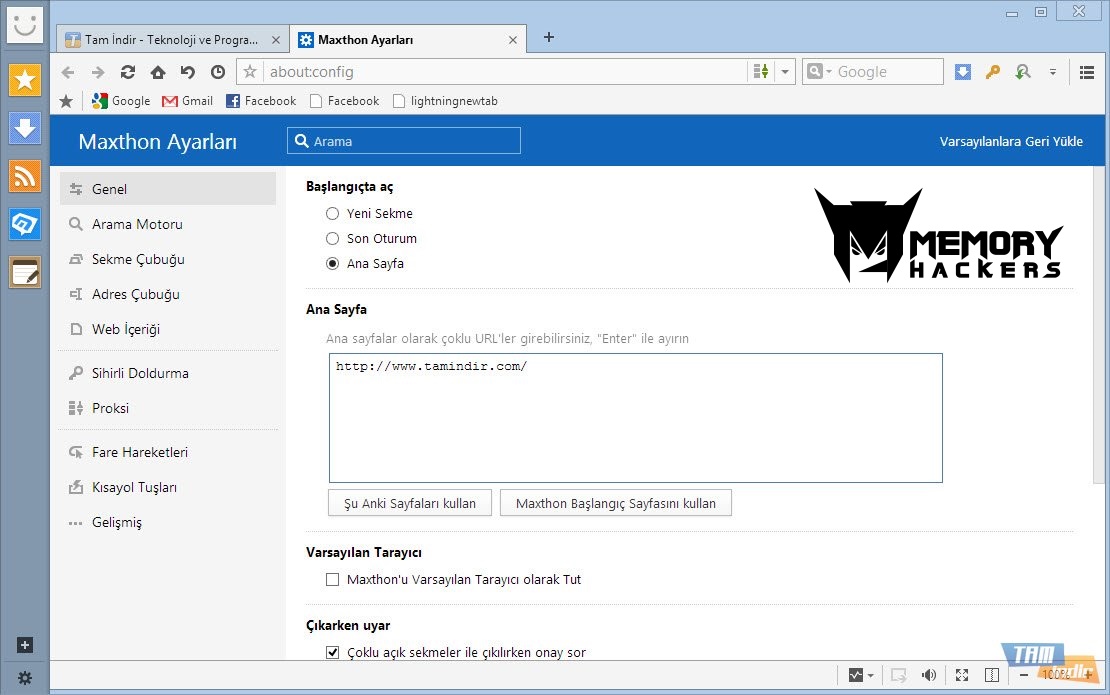Open the search engine selector dropdown

pyautogui.click(x=818, y=71)
